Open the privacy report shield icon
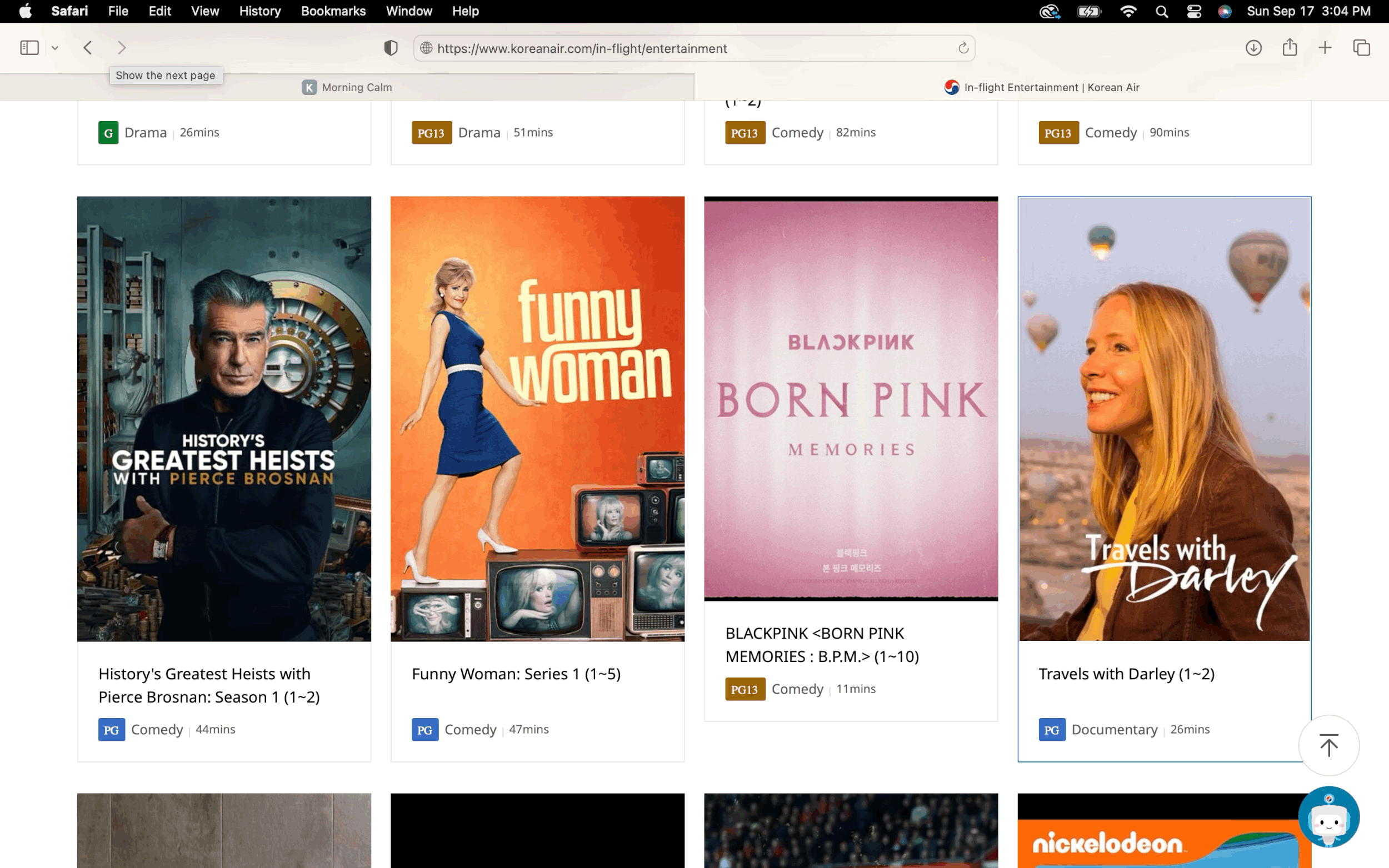1389x868 pixels. [391, 48]
